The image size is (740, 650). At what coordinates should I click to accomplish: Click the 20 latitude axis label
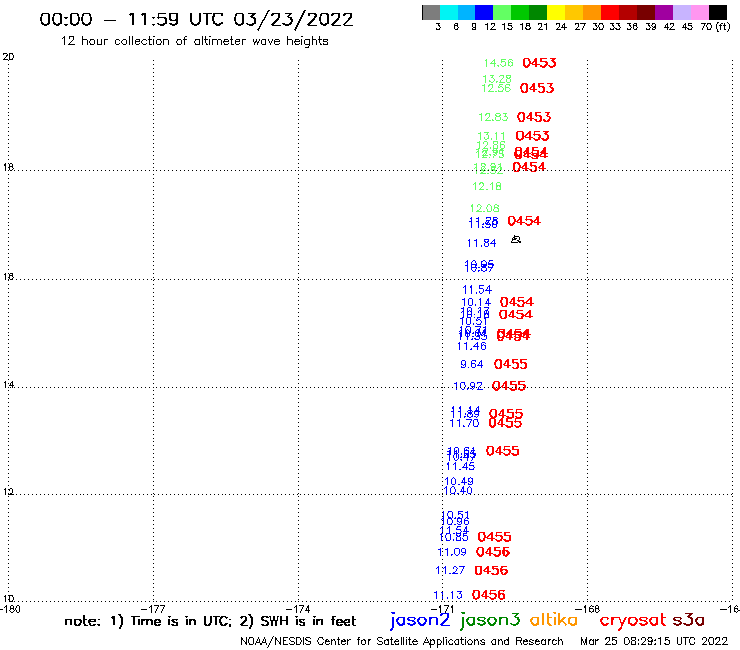8,57
